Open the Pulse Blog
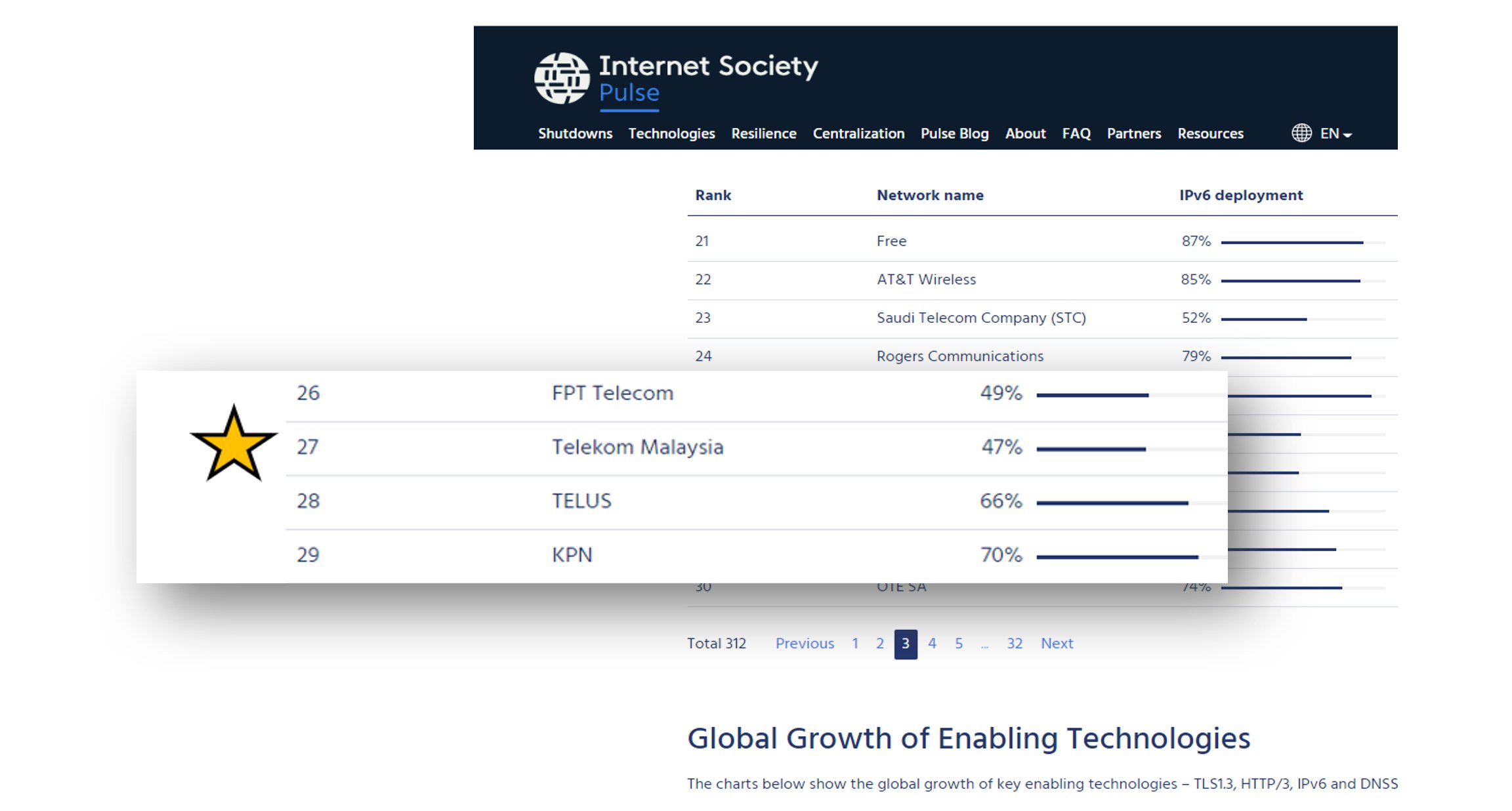Screen dimensions: 1512x811 click(954, 133)
